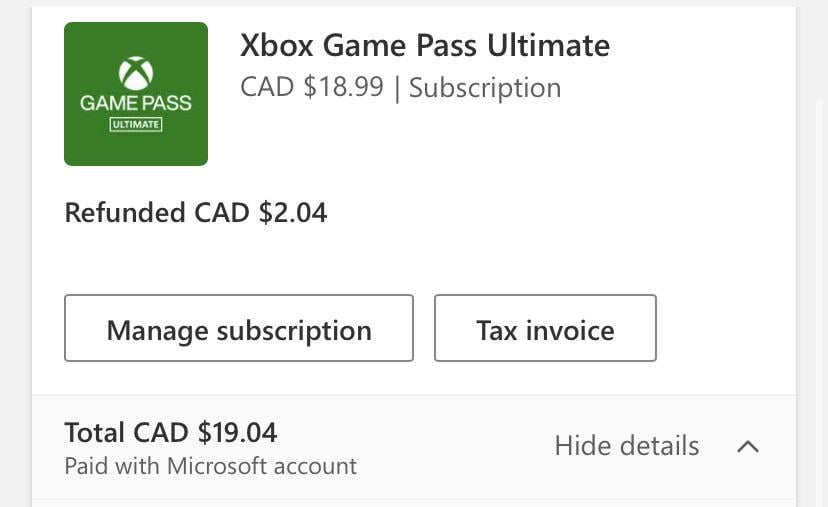Click the CAD $18.99 price text
This screenshot has width=828, height=507.
pyautogui.click(x=312, y=88)
